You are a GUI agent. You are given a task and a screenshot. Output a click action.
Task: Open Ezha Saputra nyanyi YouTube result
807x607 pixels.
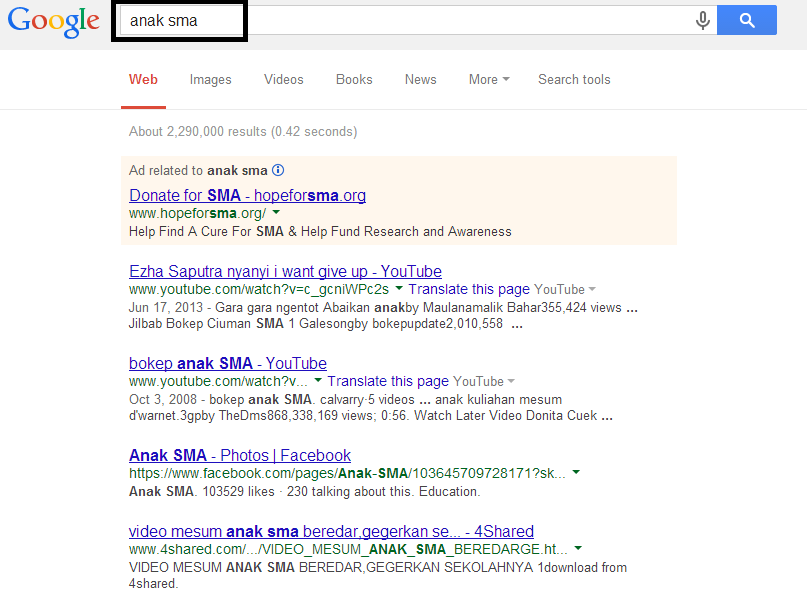[285, 271]
